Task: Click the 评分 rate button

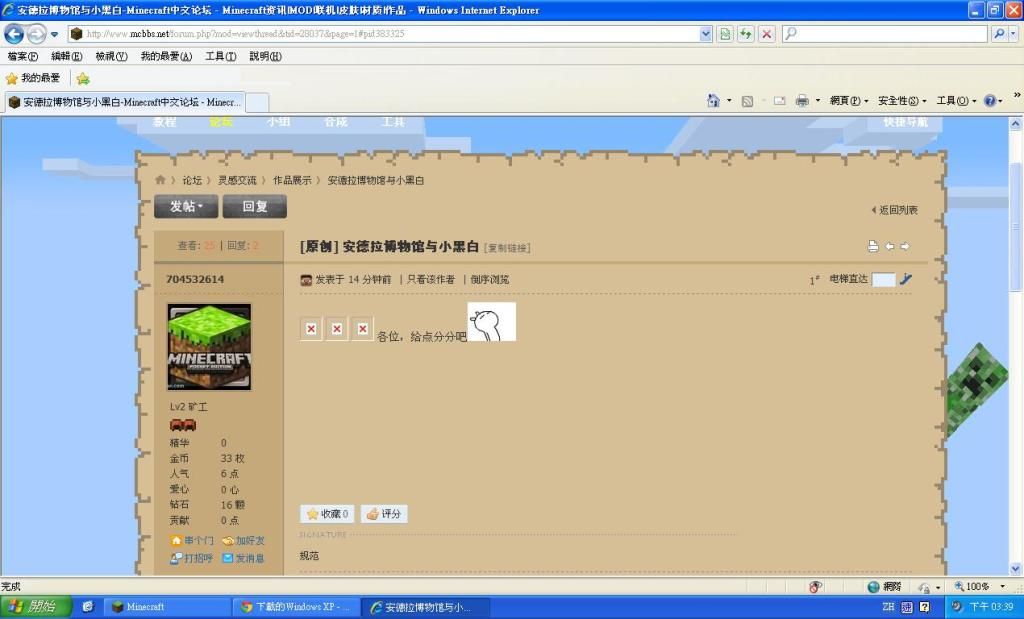Action: coord(384,514)
